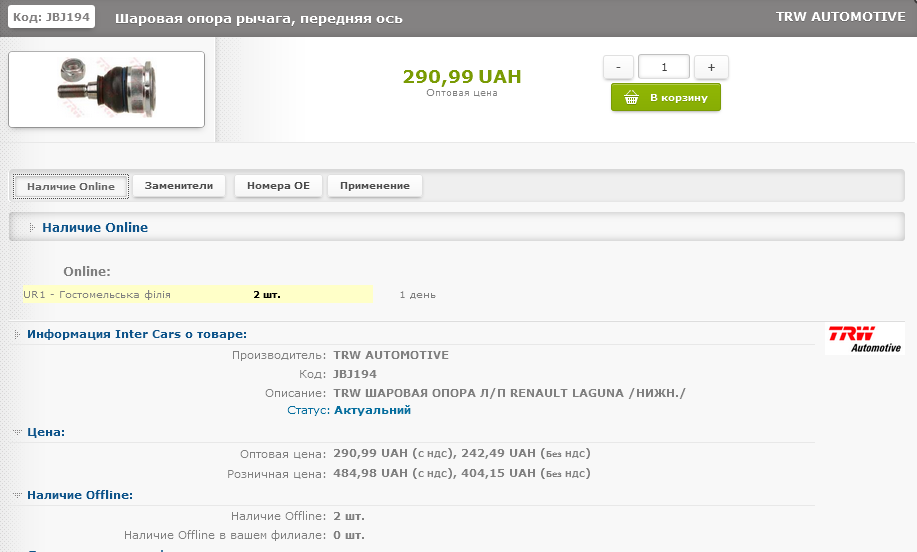917x552 pixels.
Task: Click the quantity input field
Action: click(x=664, y=67)
